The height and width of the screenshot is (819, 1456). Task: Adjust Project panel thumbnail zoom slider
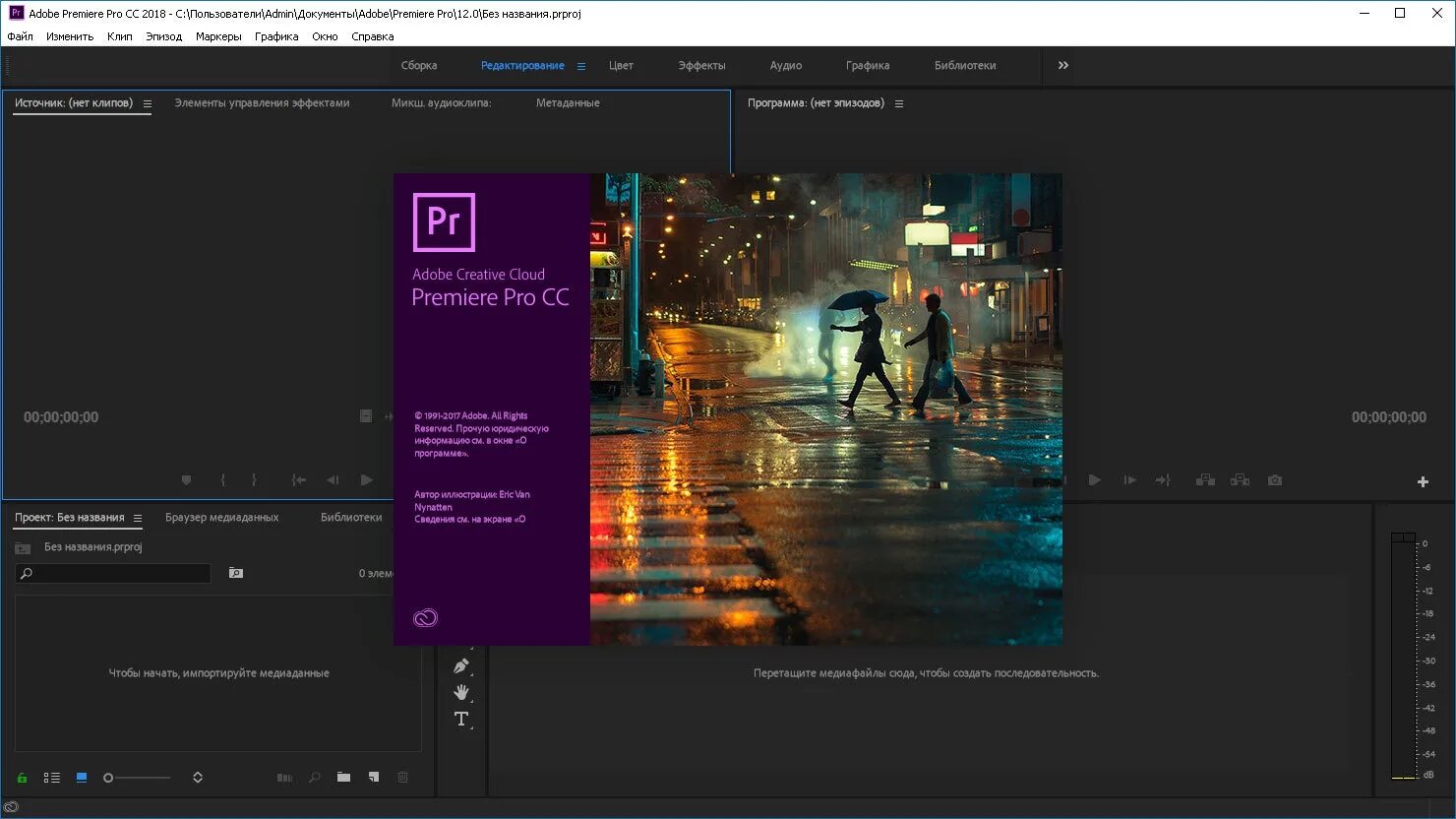pos(138,778)
